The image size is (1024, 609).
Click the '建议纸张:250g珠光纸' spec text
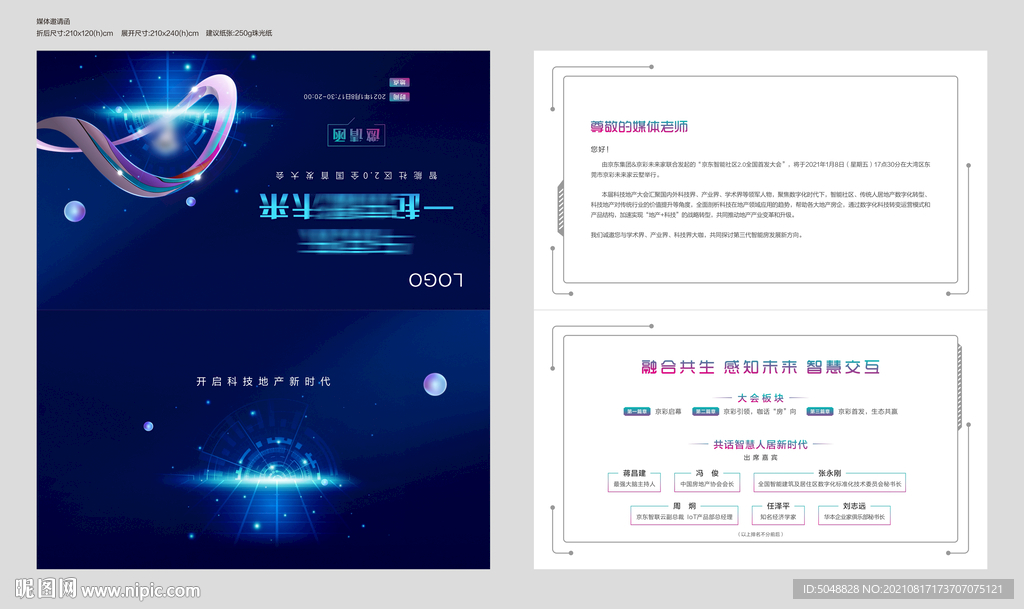[x=239, y=33]
